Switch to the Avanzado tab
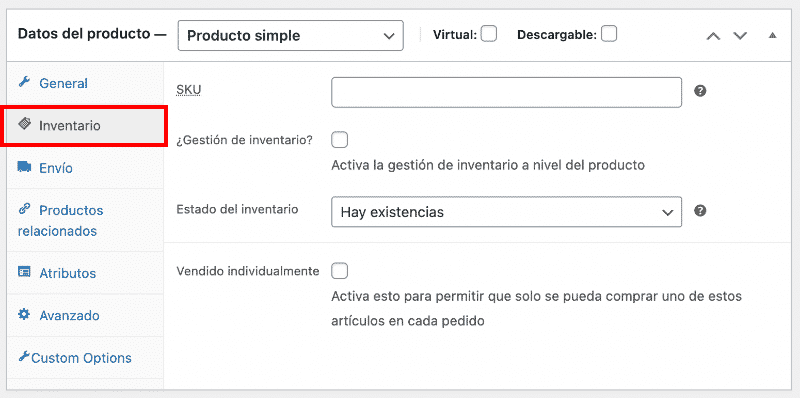 85,315
